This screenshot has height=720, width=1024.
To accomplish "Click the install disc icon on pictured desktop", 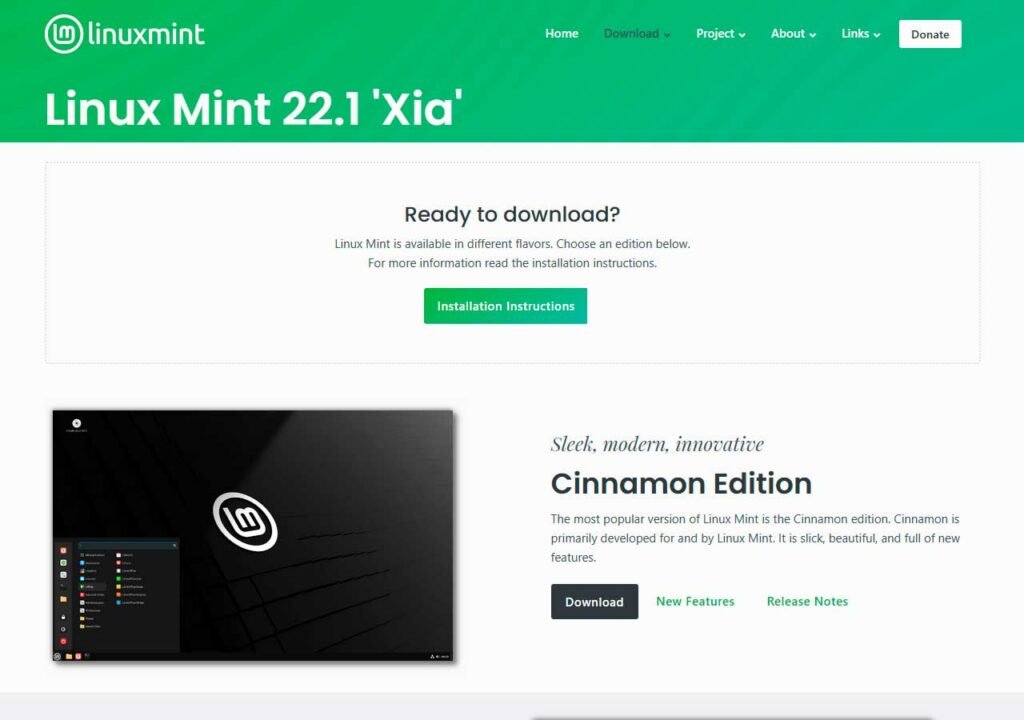I will [76, 423].
